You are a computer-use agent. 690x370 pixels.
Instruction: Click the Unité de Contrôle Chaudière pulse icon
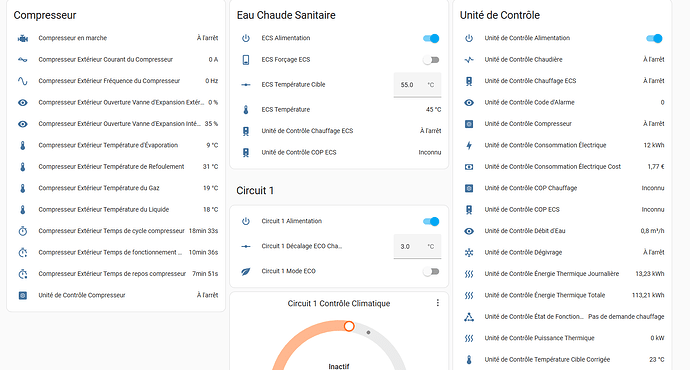469,59
